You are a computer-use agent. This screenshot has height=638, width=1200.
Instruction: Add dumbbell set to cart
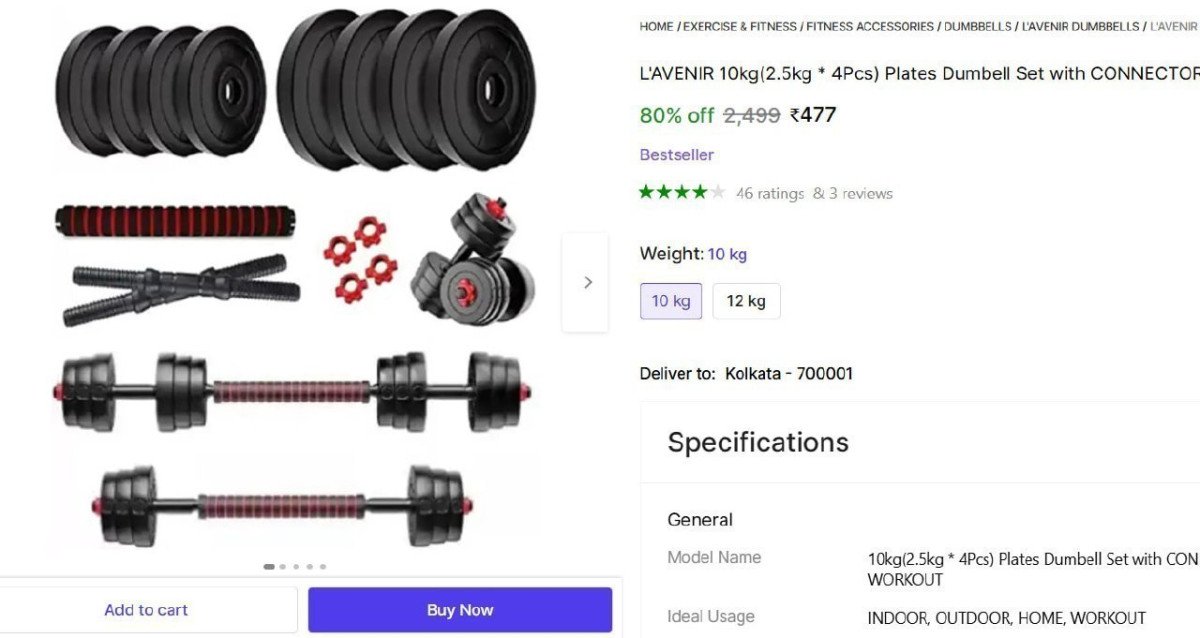click(147, 610)
